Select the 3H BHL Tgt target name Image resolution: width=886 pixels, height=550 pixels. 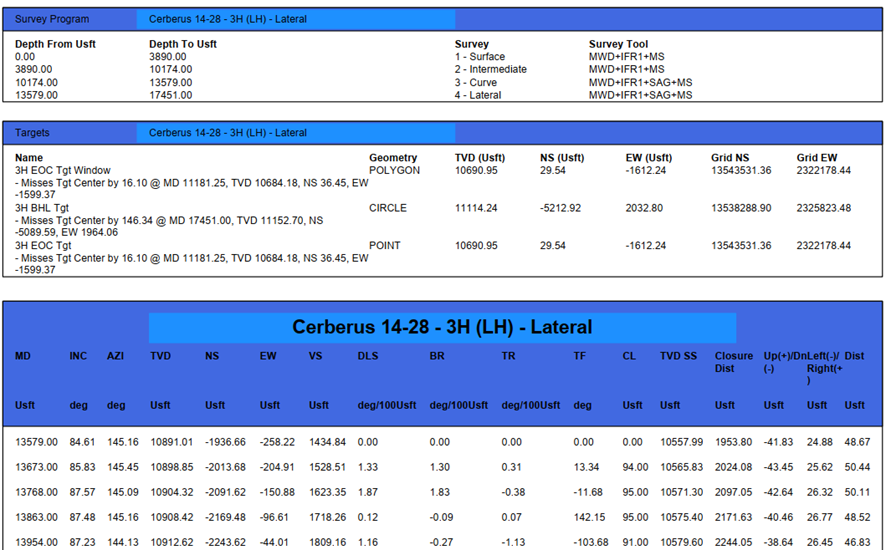point(42,208)
